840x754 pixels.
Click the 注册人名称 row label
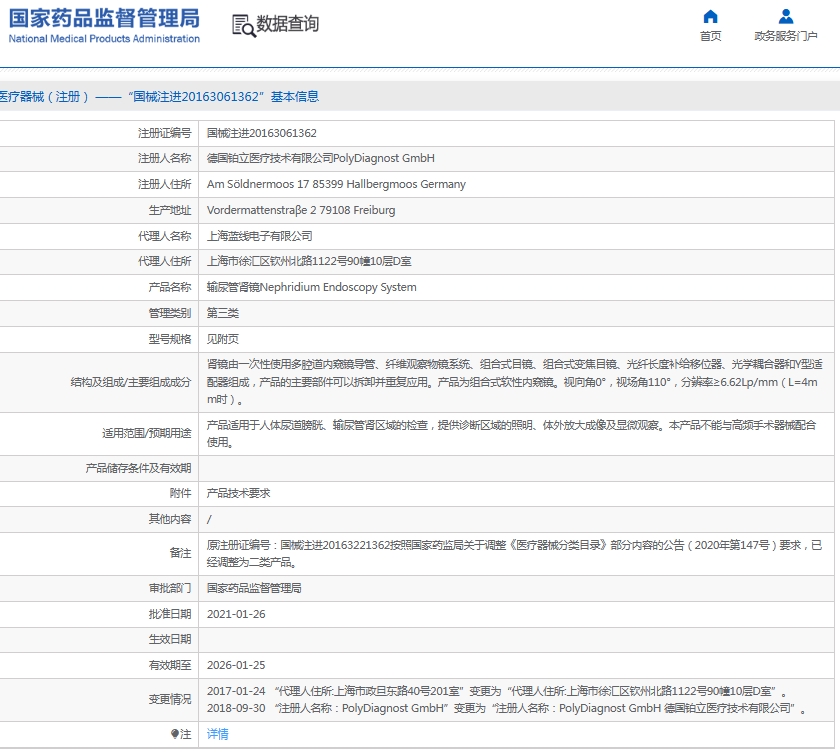tap(164, 158)
